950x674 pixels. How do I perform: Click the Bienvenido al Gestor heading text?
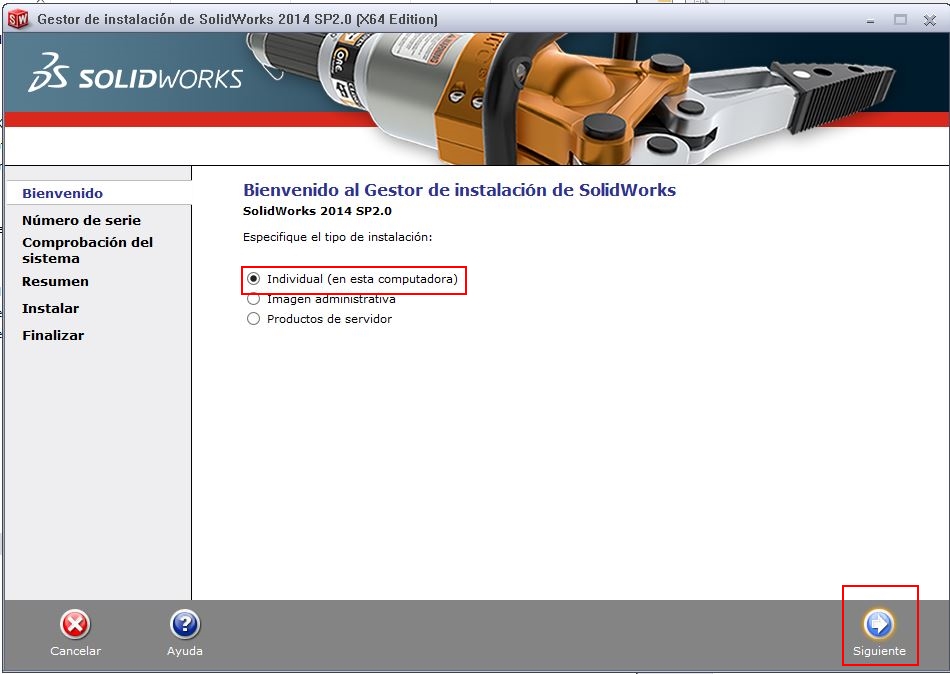pos(459,190)
